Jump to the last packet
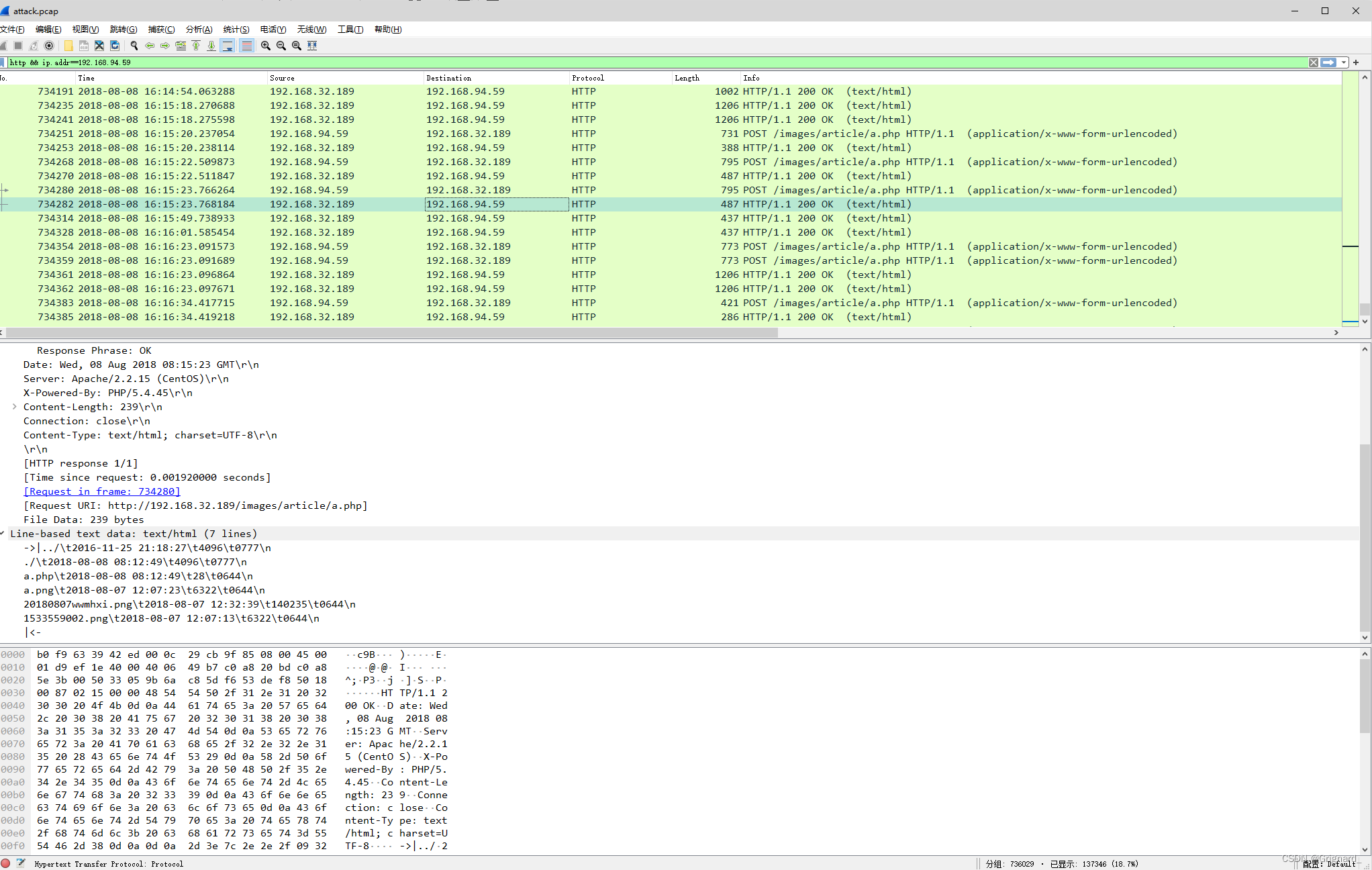Viewport: 1372px width, 870px height. (x=211, y=46)
